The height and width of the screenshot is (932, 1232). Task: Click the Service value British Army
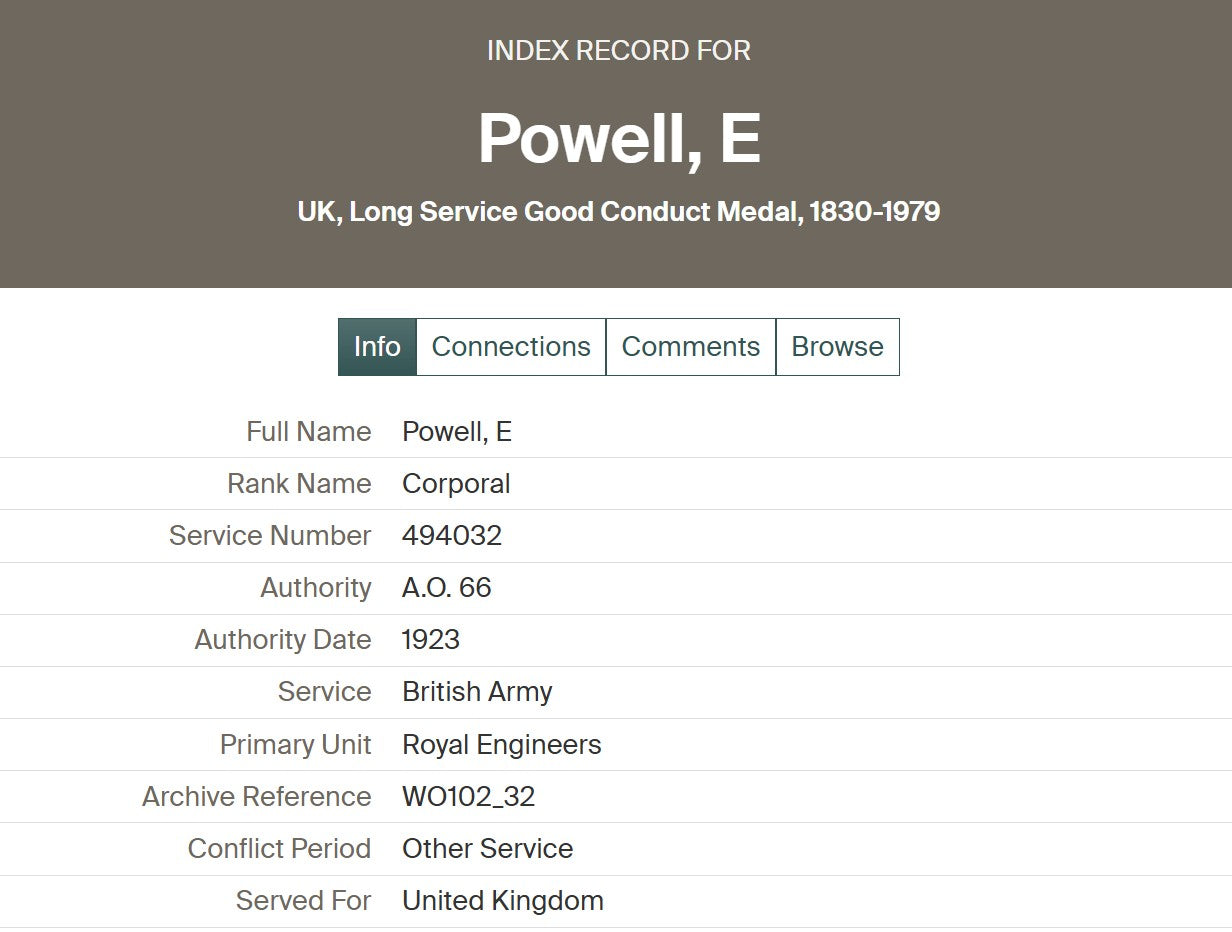pos(477,692)
